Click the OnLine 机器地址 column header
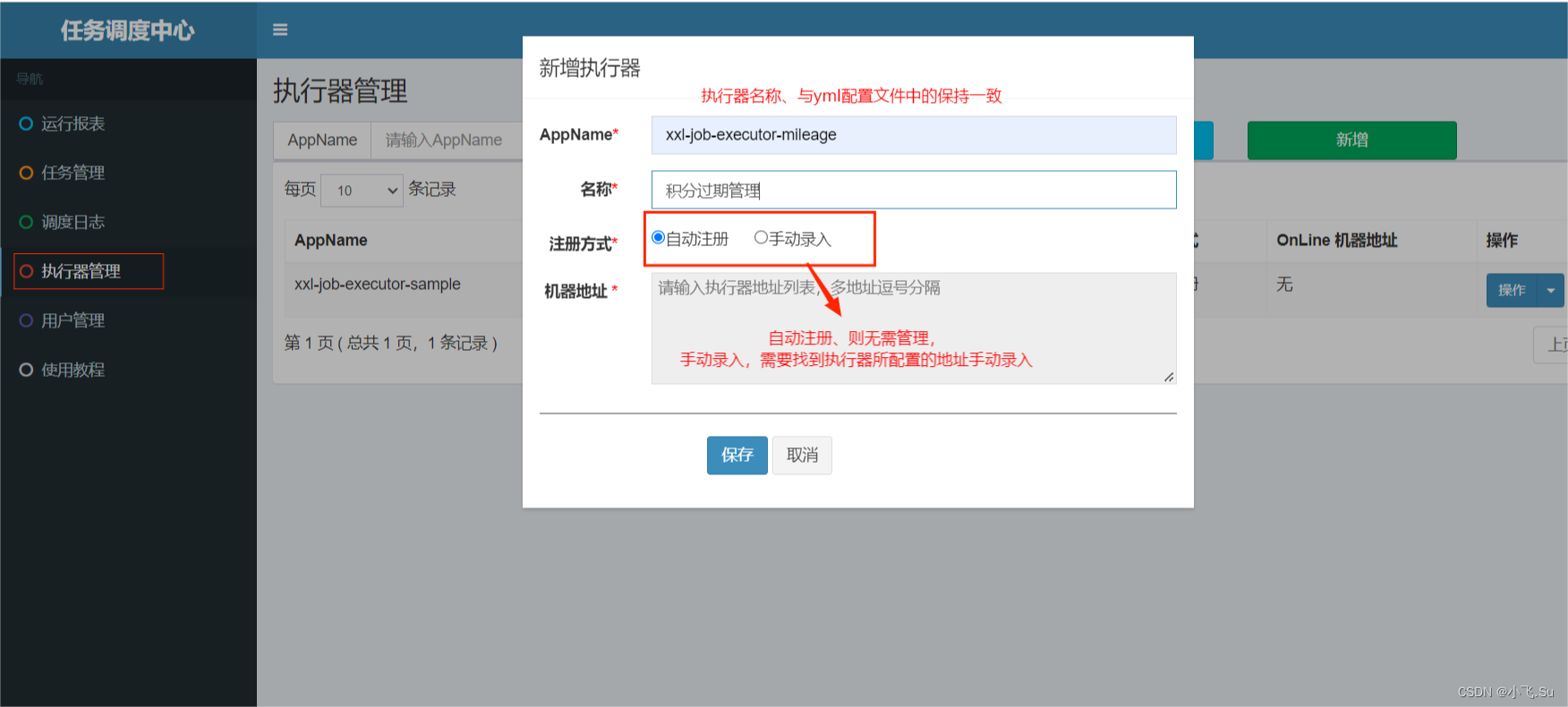 click(x=1337, y=240)
